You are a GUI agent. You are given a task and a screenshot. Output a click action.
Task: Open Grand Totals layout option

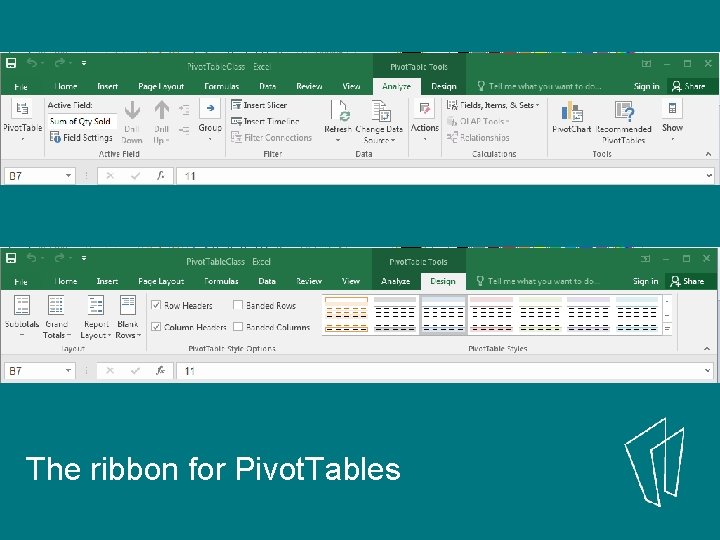56,316
